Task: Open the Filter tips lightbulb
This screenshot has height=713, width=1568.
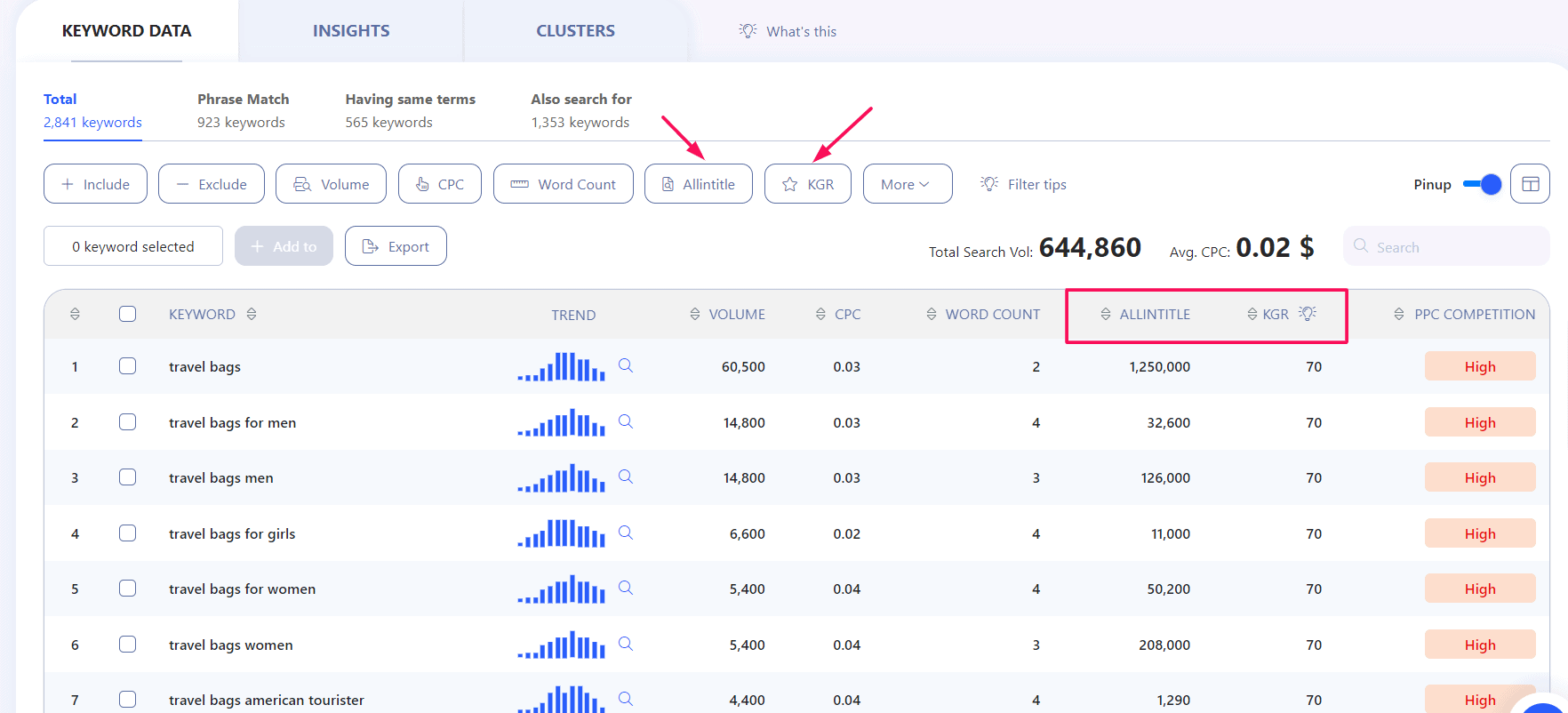Action: (989, 184)
